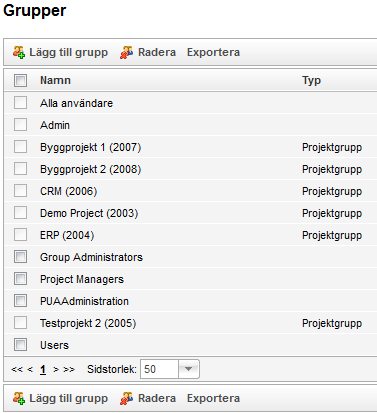Click the Radera delete icon in top toolbar
This screenshot has width=377, height=413.
pyautogui.click(x=126, y=52)
